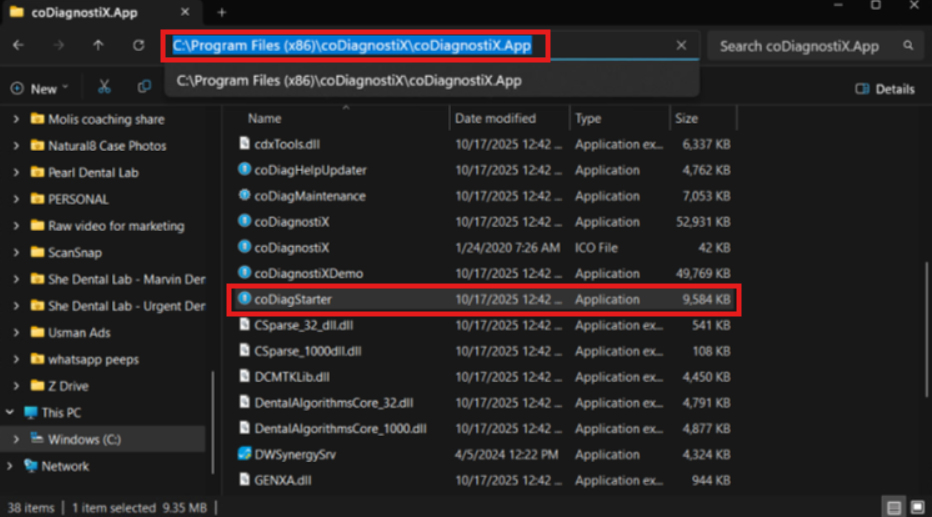
Task: Toggle the Details pane button
Action: click(885, 89)
